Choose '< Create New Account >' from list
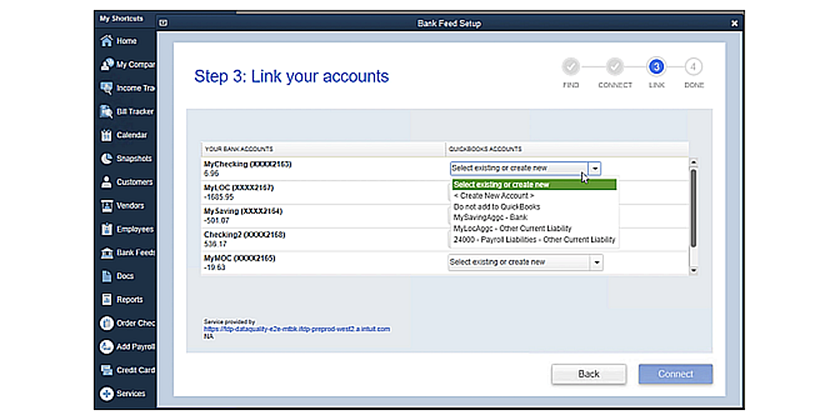The image size is (840, 420). pos(493,196)
